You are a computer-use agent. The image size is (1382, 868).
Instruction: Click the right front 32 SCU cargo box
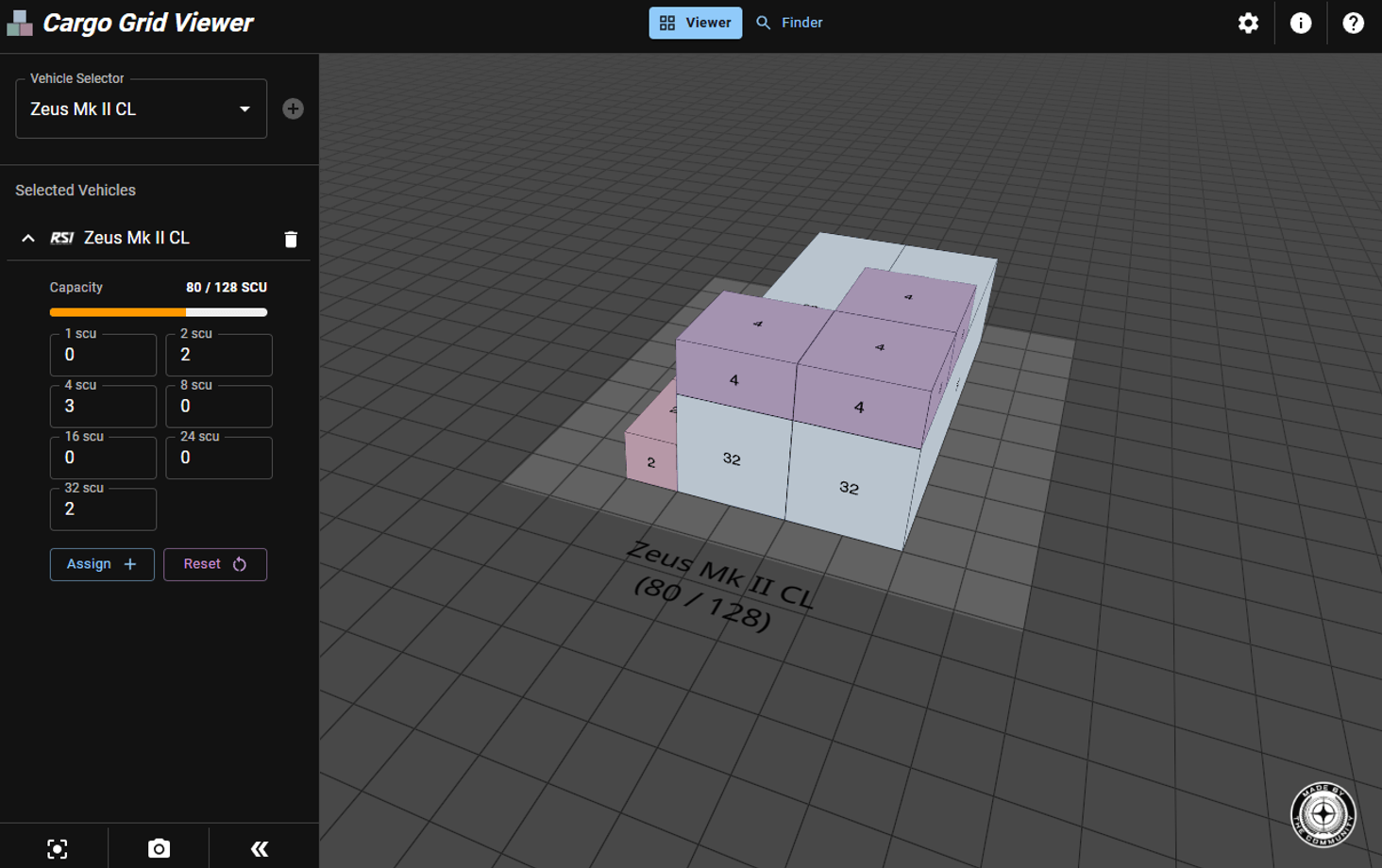(x=848, y=486)
